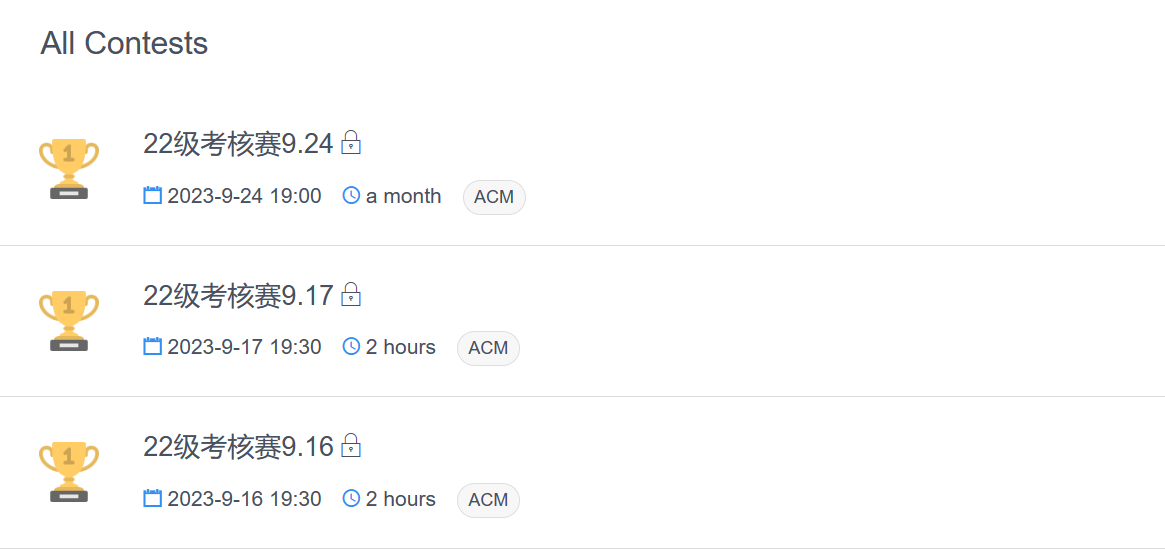This screenshot has height=559, width=1165.
Task: Click the lock icon beside 22级考核赛9.17
Action: click(x=351, y=295)
